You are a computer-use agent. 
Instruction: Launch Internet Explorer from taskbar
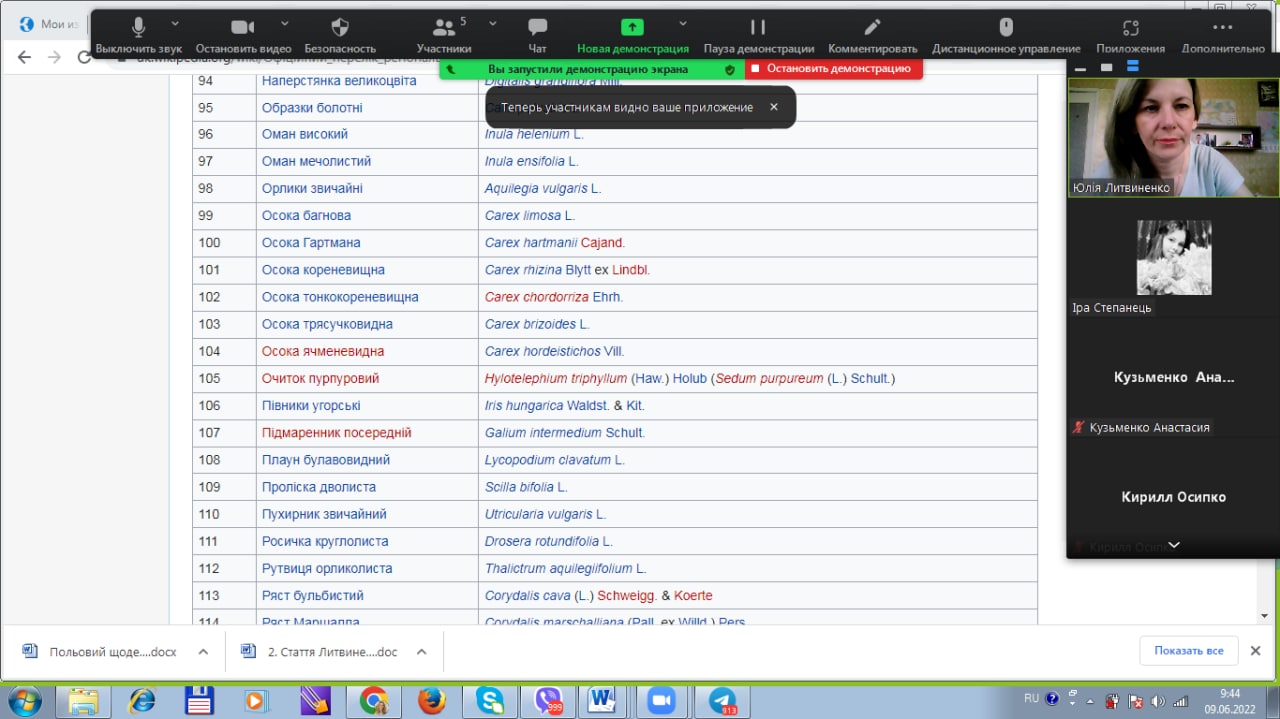(x=143, y=701)
